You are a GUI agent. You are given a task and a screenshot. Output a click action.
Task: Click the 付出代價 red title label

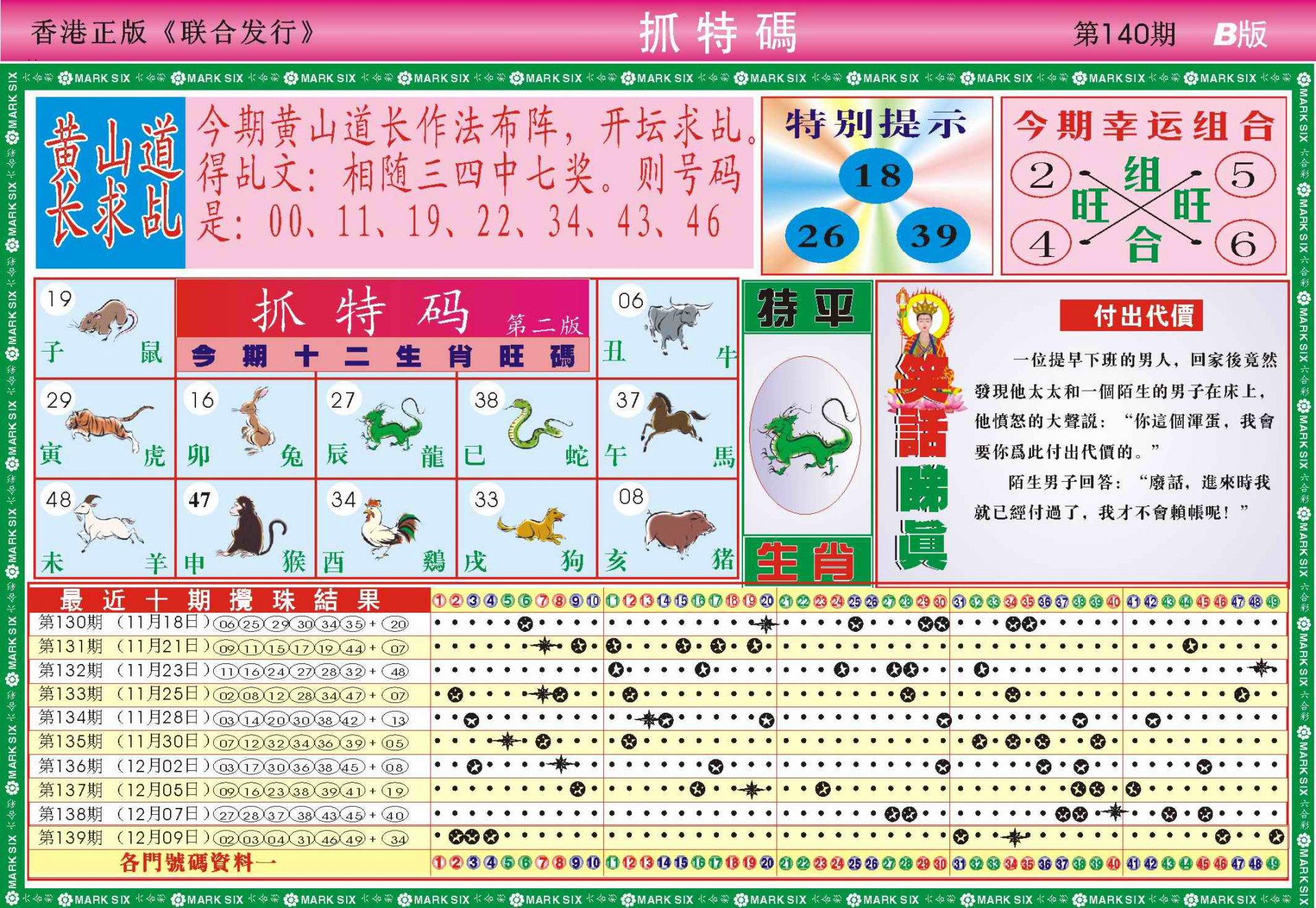1131,316
